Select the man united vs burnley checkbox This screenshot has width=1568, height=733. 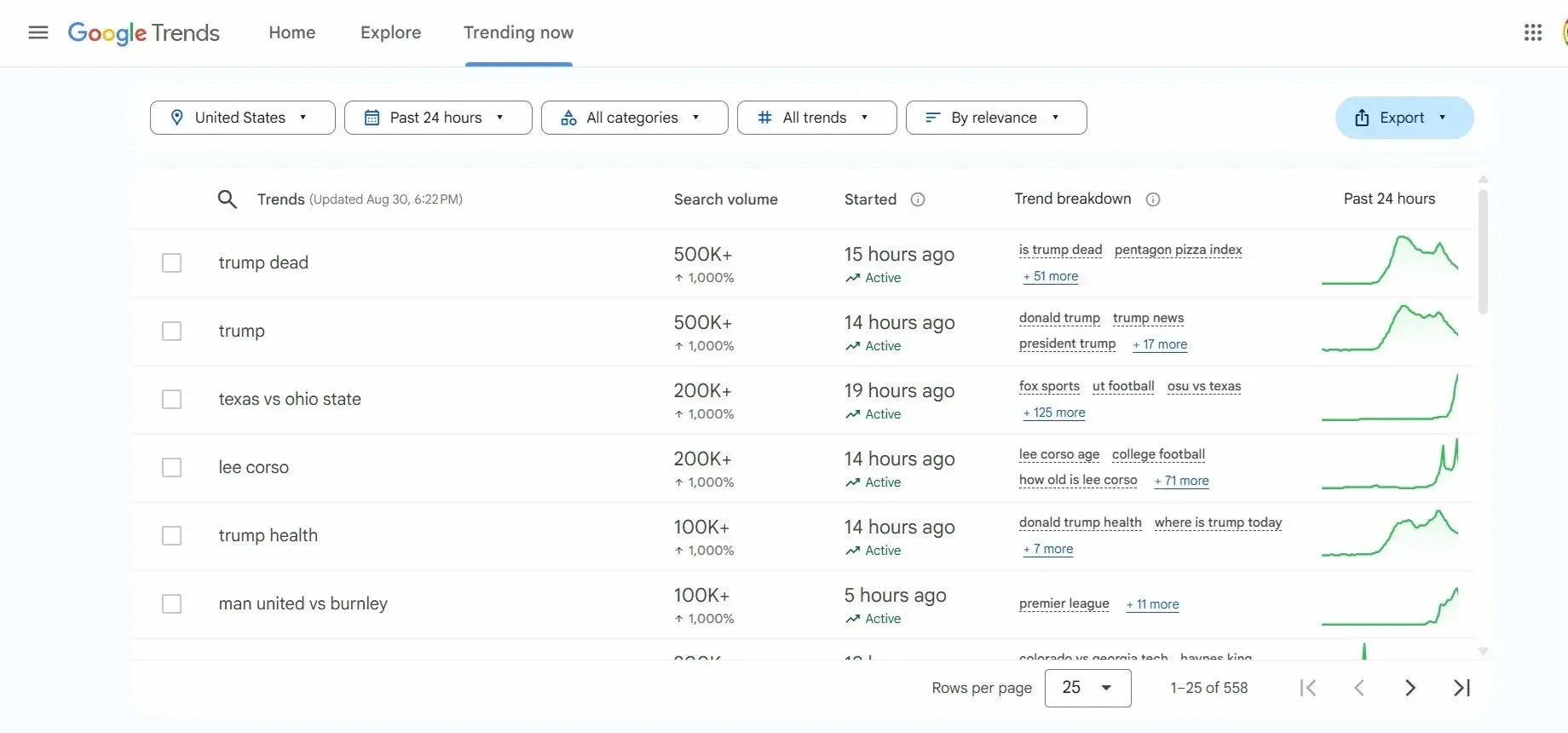click(171, 603)
